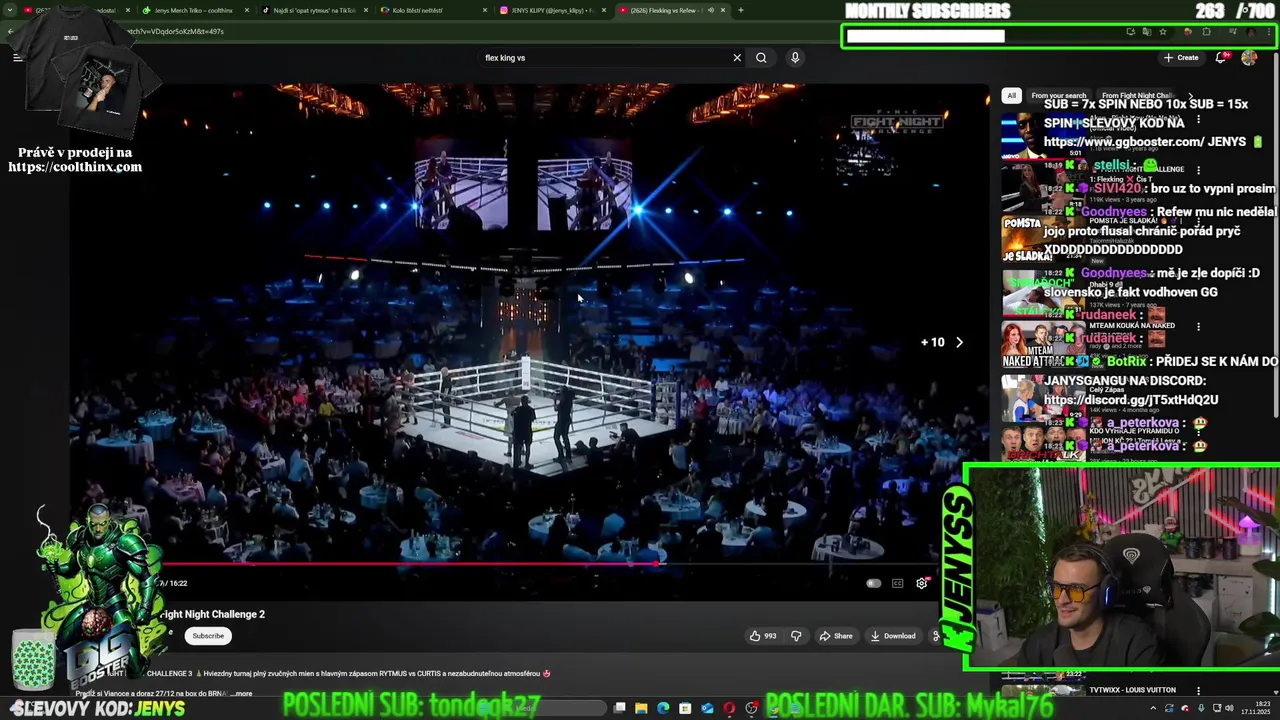Open options for the Flexking Čis T video
1280x720 pixels.
pyautogui.click(x=1198, y=170)
